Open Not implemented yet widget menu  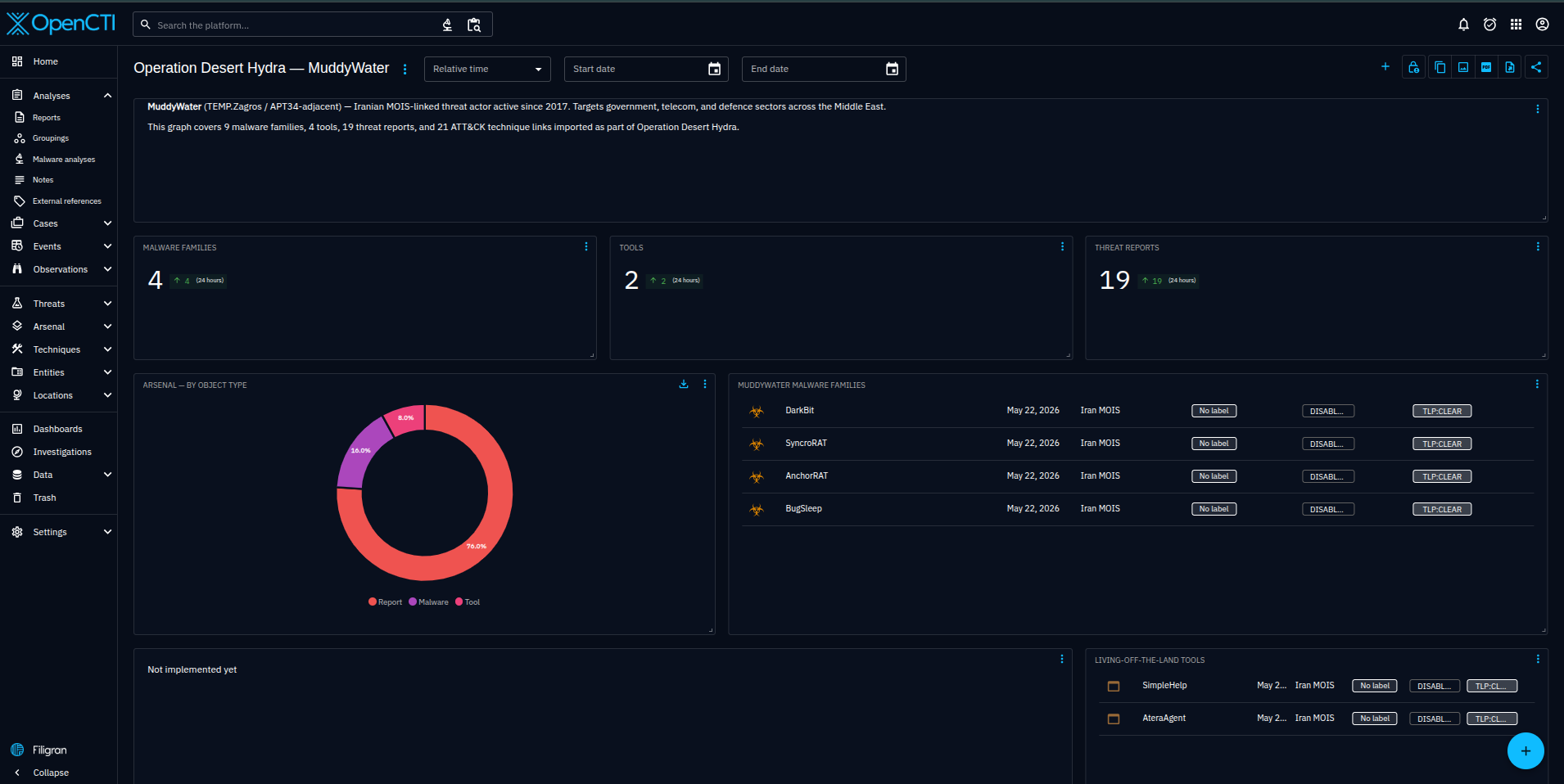coord(1062,659)
